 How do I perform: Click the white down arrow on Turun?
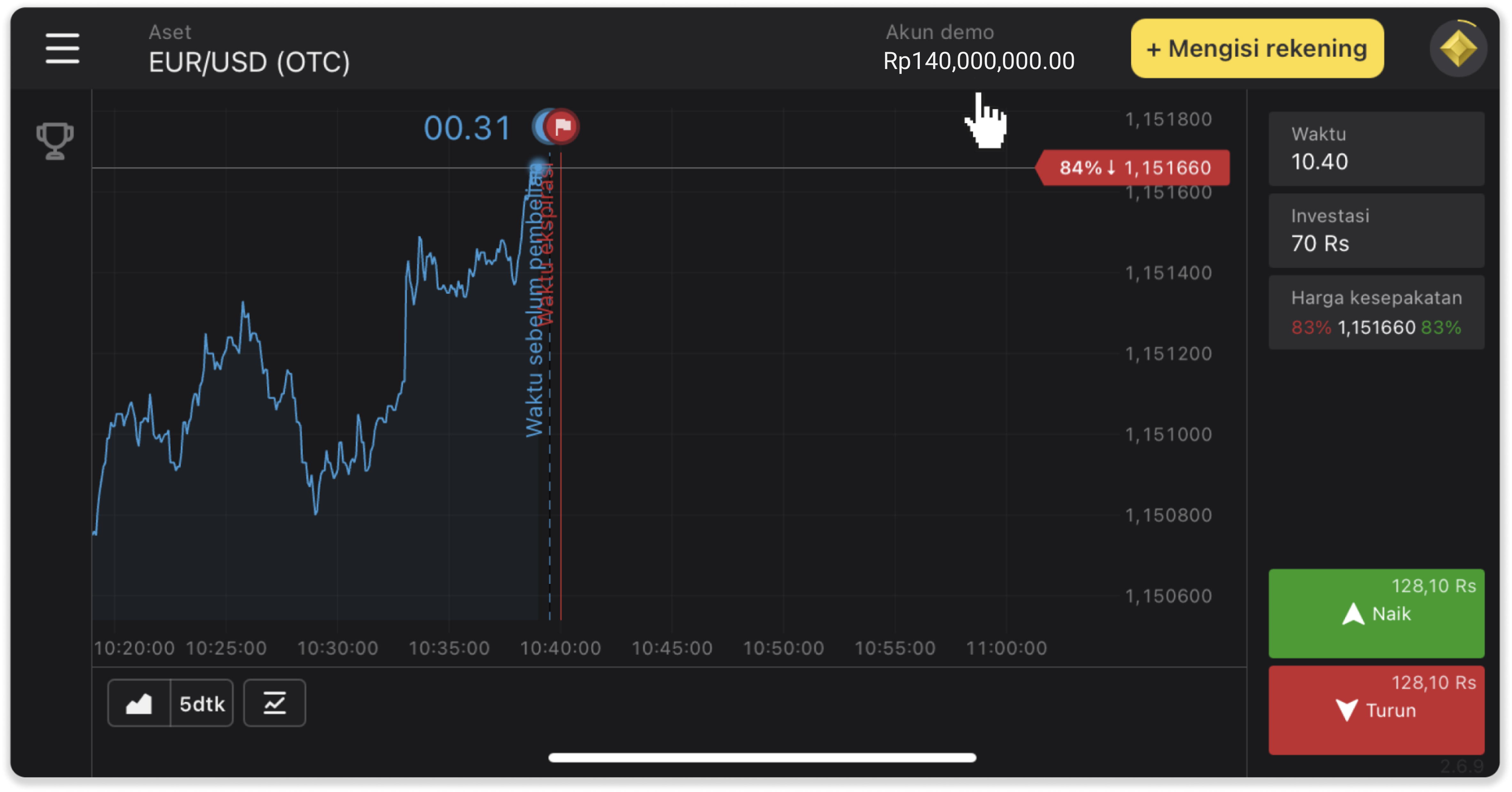tap(1346, 710)
